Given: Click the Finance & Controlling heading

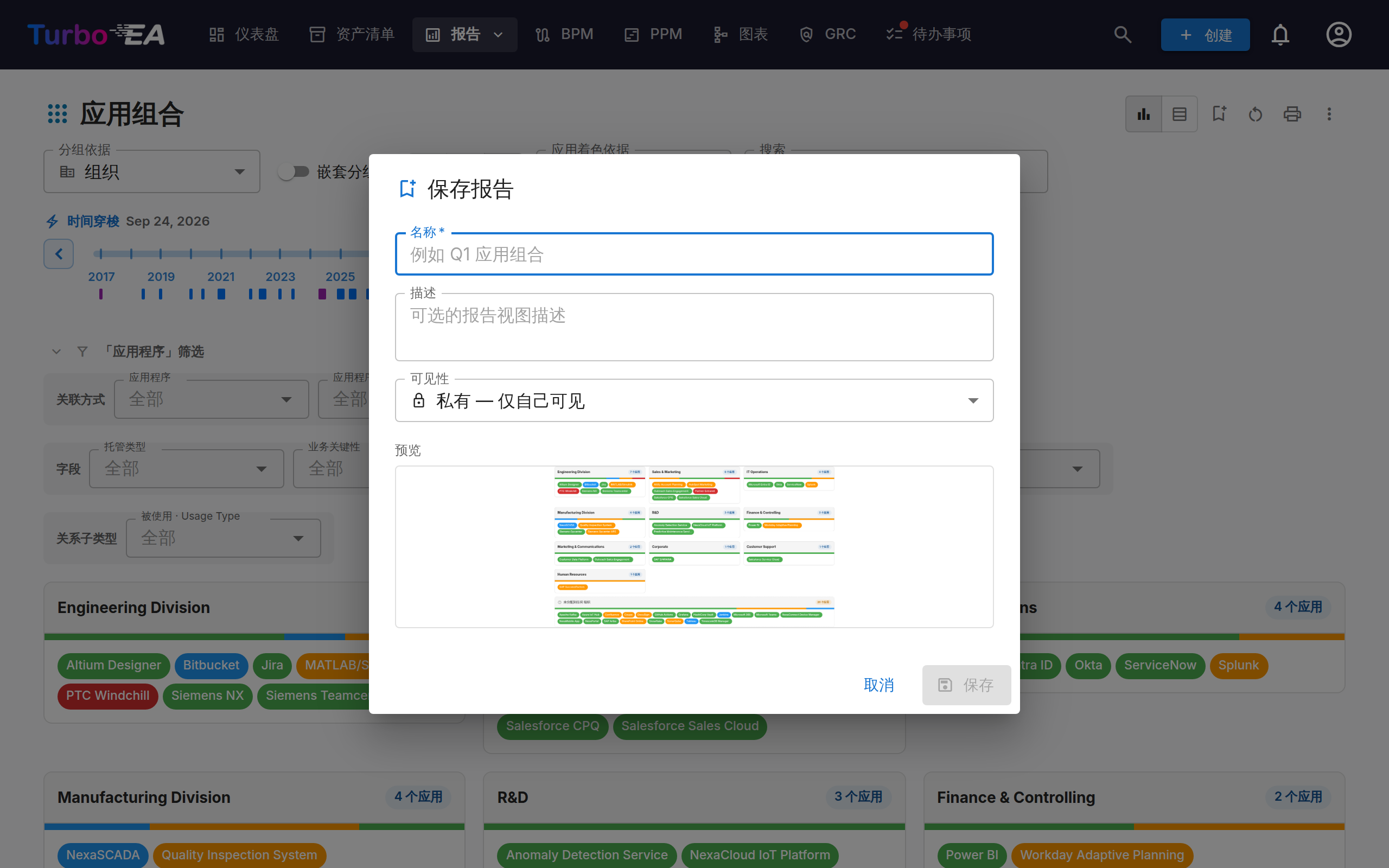Looking at the screenshot, I should (x=1016, y=797).
